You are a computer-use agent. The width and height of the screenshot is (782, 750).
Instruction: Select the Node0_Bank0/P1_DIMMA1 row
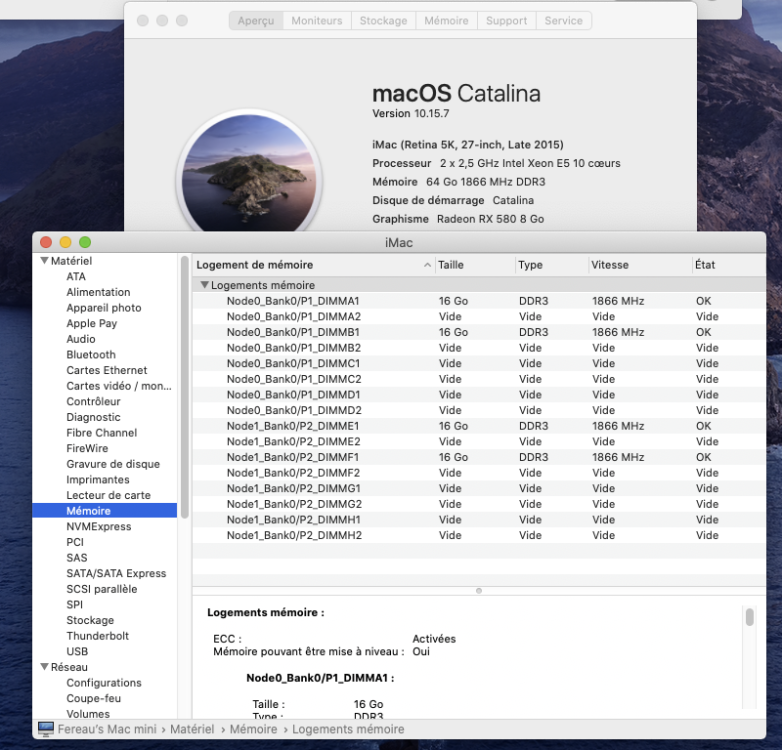tap(479, 301)
